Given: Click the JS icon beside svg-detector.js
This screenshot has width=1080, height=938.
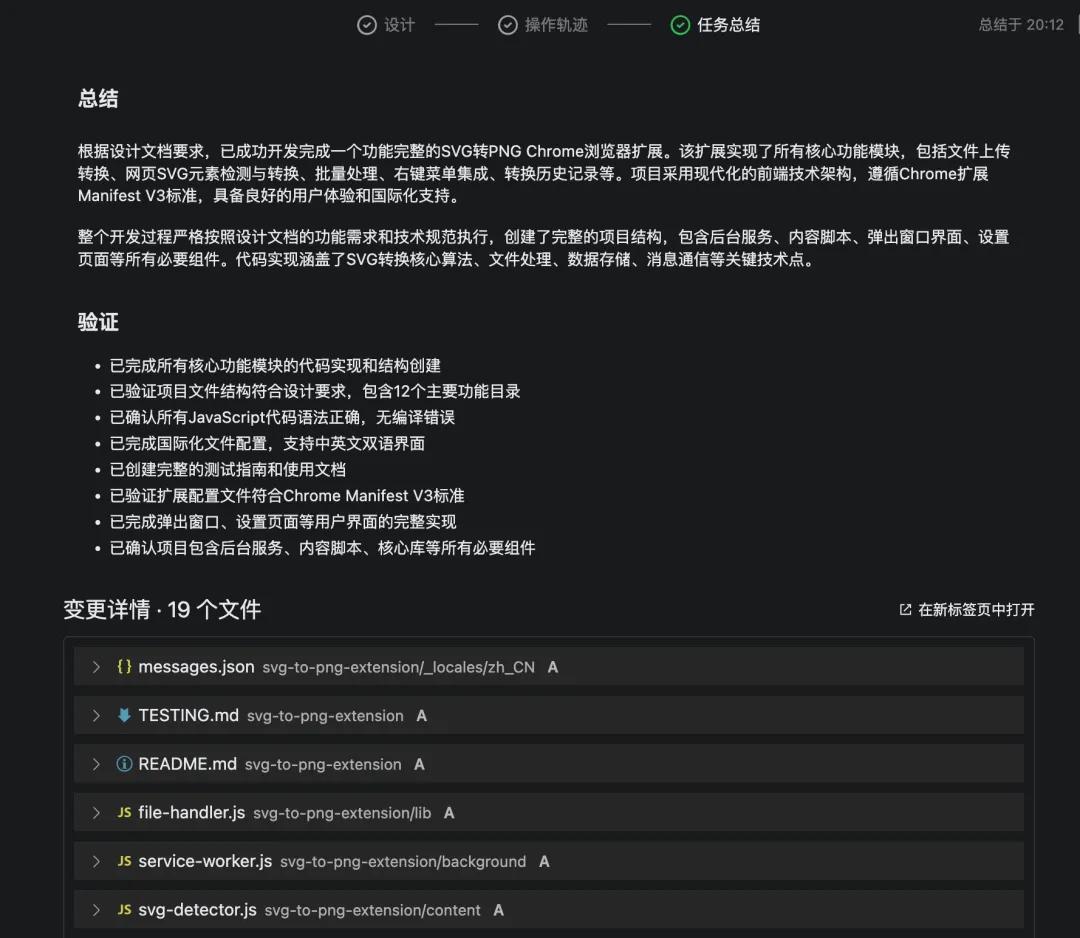Looking at the screenshot, I should pyautogui.click(x=123, y=910).
